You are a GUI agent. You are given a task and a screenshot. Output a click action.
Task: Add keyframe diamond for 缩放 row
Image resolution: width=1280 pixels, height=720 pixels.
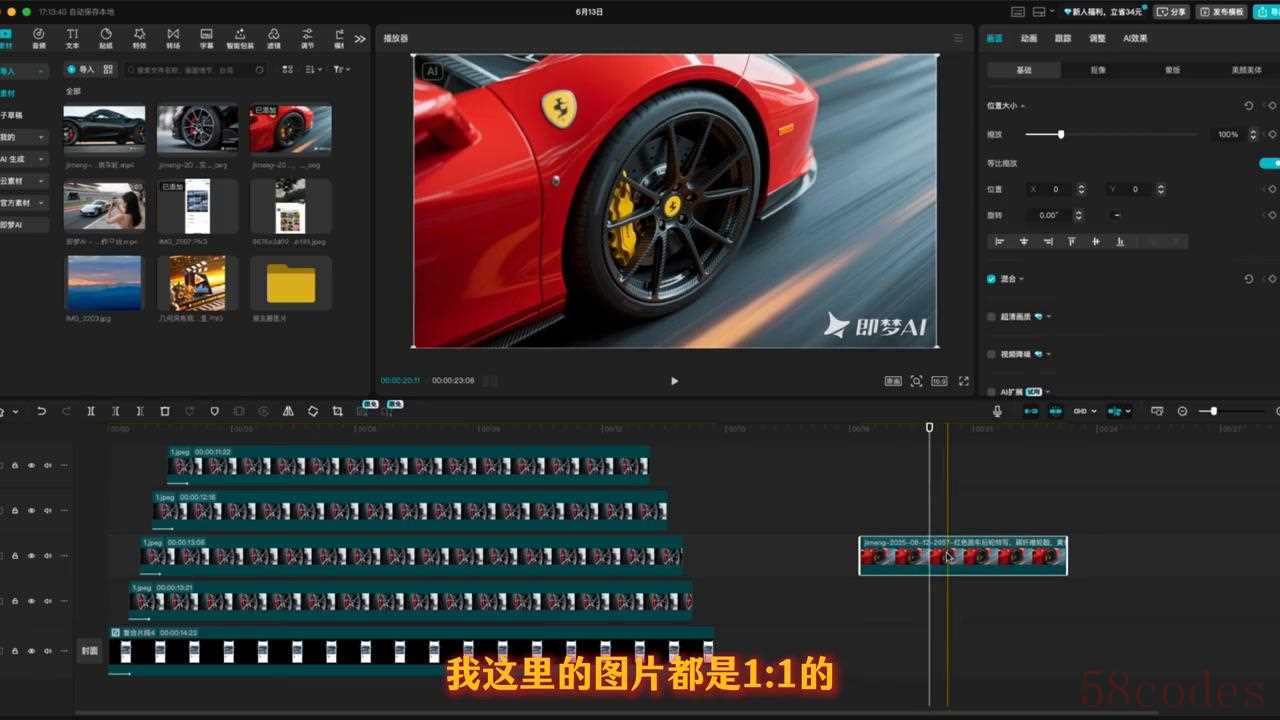click(x=1272, y=134)
